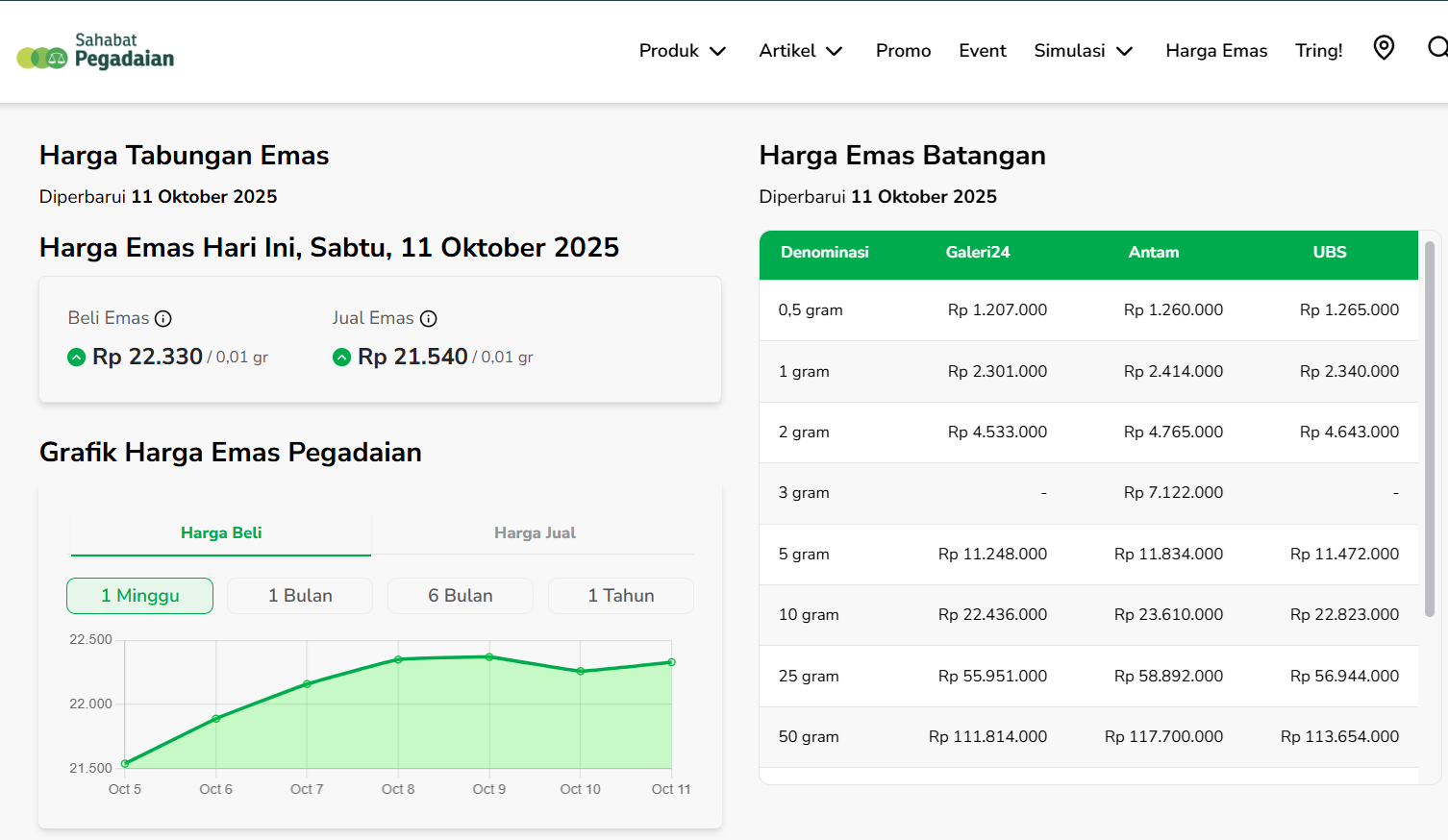
Task: Click the search magnifier icon
Action: pyautogui.click(x=1436, y=48)
